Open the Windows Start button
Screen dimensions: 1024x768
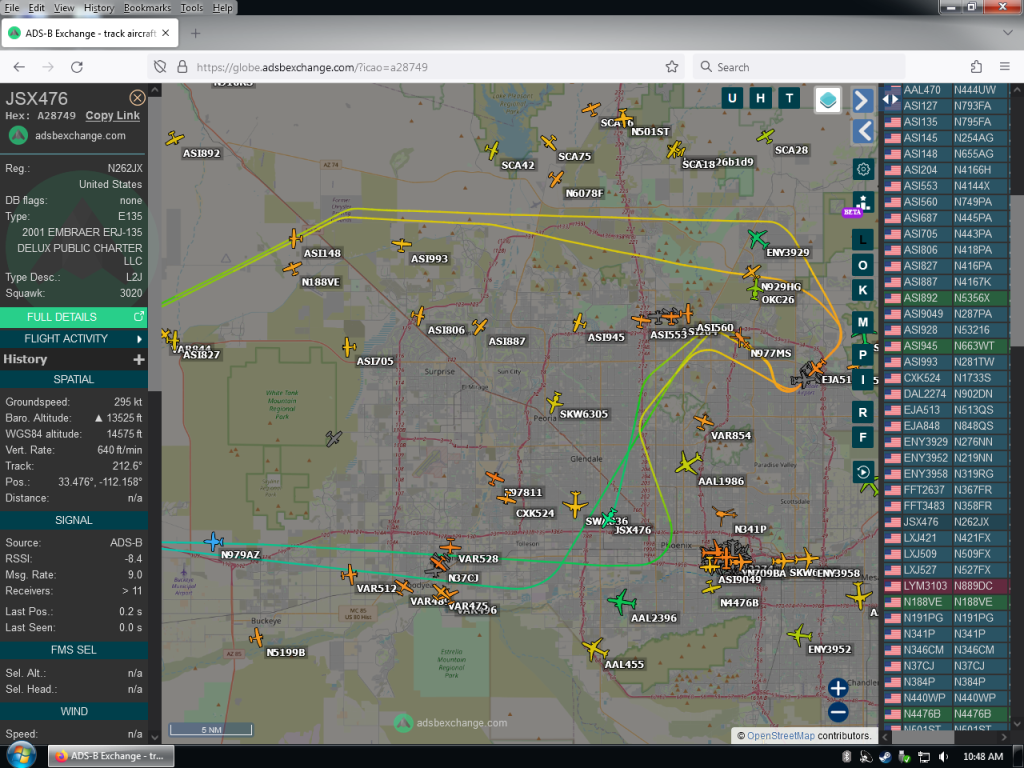coord(21,756)
